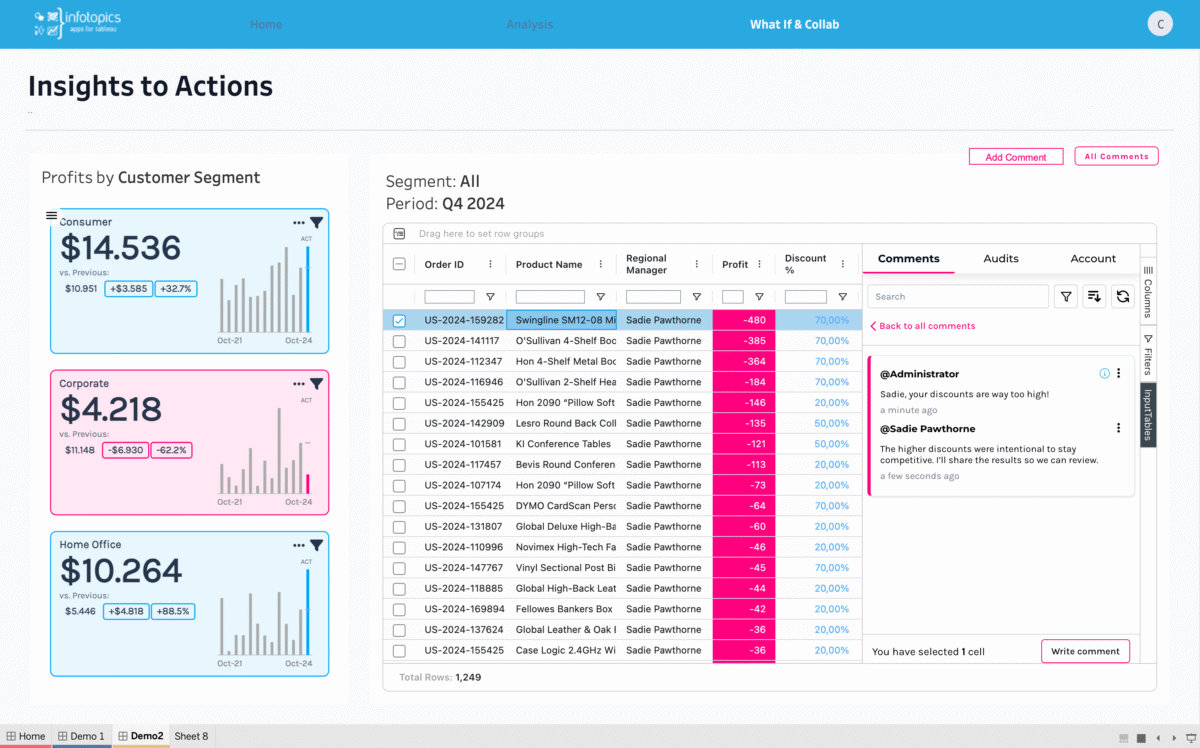Open three-dot menu on Corporate card

(299, 384)
